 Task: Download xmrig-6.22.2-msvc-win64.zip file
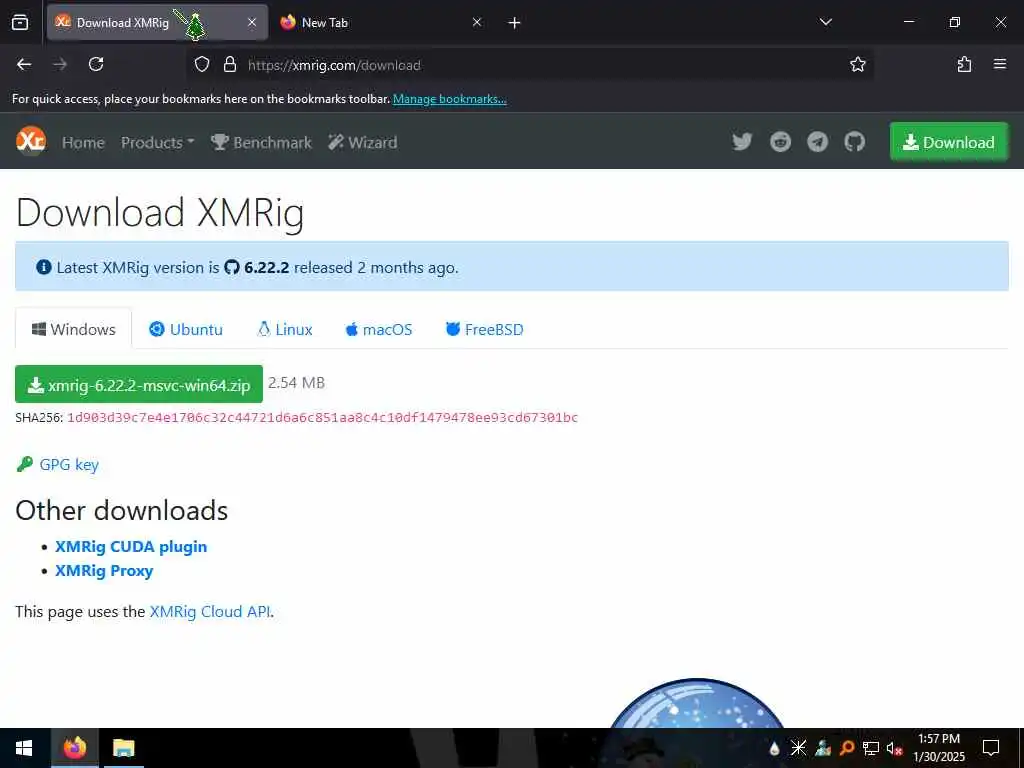pos(138,385)
